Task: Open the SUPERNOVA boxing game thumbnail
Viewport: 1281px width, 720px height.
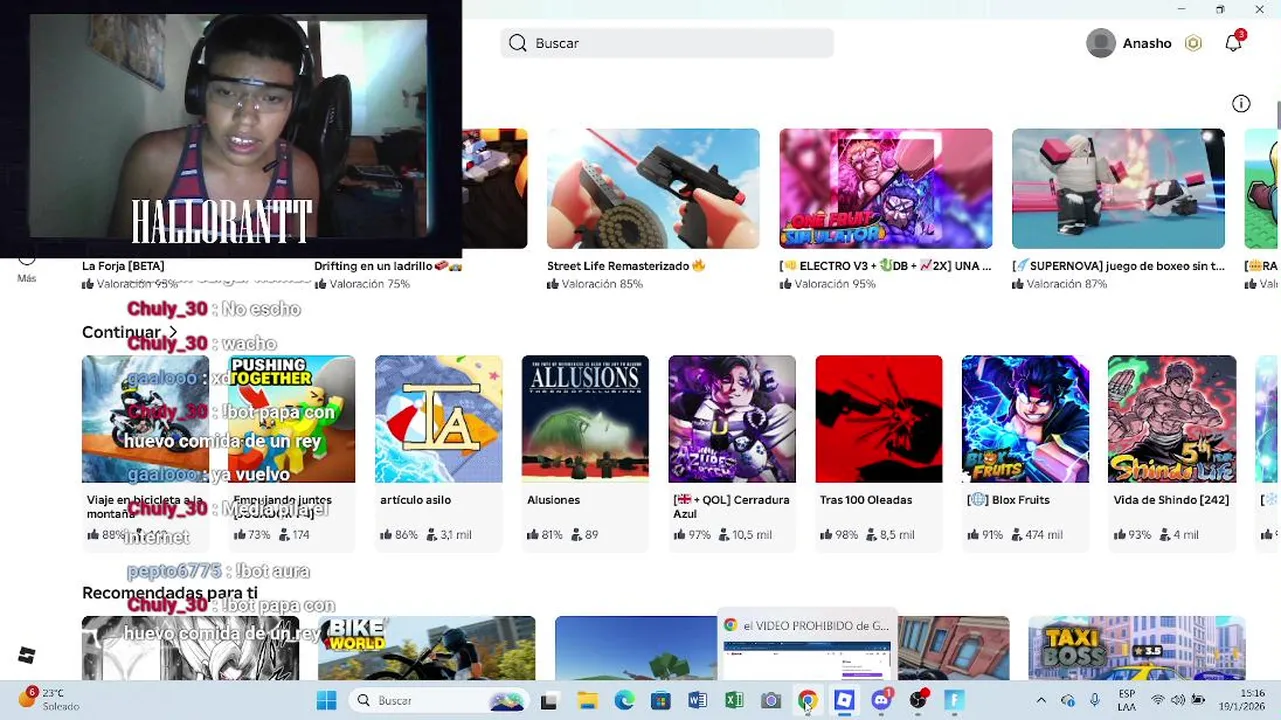Action: (x=1118, y=188)
